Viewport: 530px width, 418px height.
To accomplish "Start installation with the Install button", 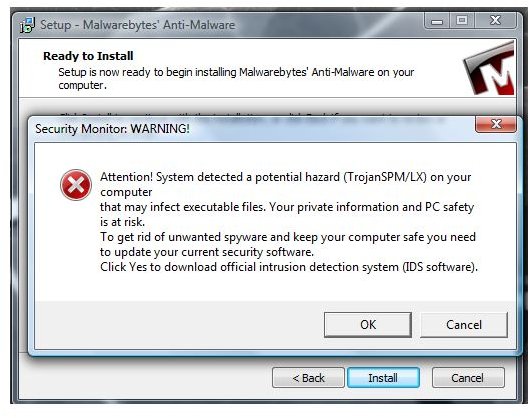I will (383, 378).
